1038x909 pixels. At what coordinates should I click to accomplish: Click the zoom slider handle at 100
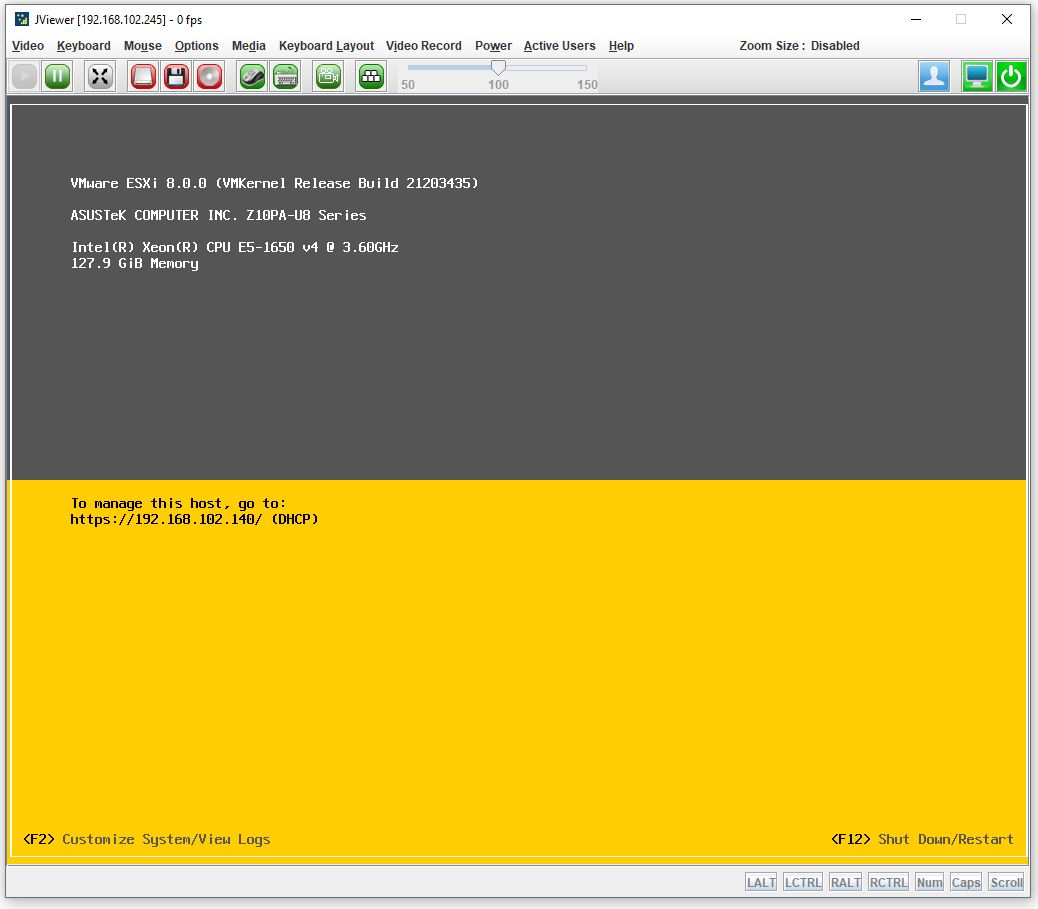(498, 68)
